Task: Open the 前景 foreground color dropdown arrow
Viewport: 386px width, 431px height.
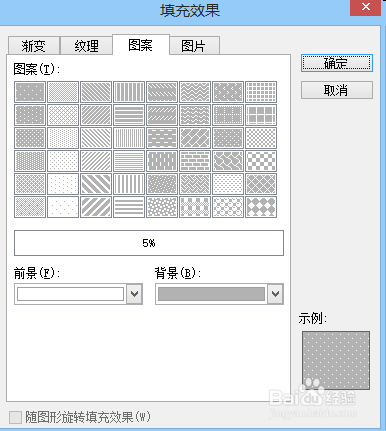Action: coord(134,294)
